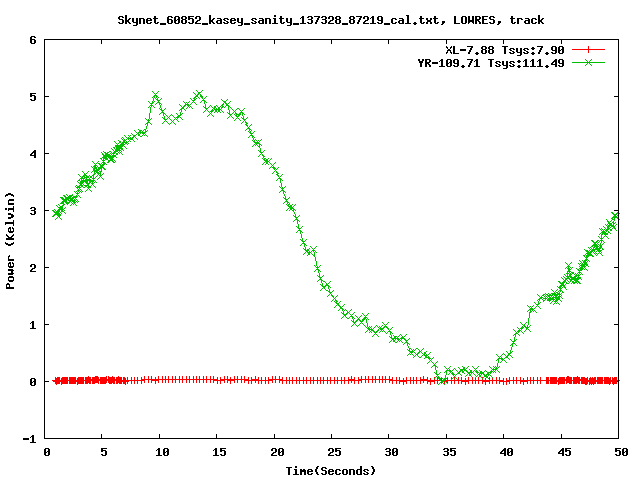Click y-axis tick label 6
Viewport: 640px width, 480px height.
click(x=33, y=40)
